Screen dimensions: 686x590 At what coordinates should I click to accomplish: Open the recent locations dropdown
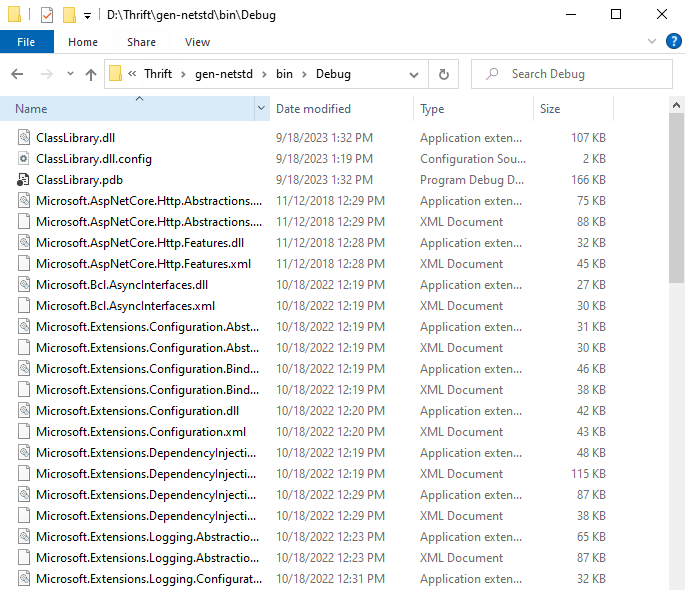tap(70, 73)
